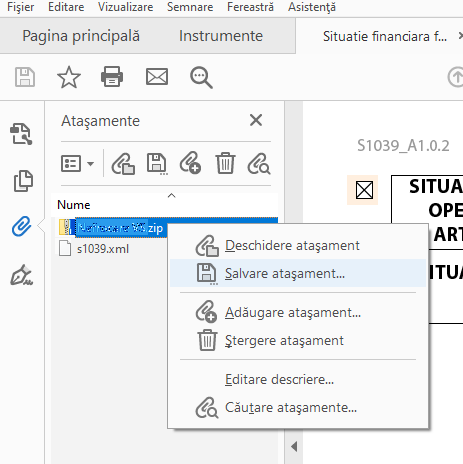Open the page export sidebar icon
Screen dimensions: 463x464
click(21, 134)
